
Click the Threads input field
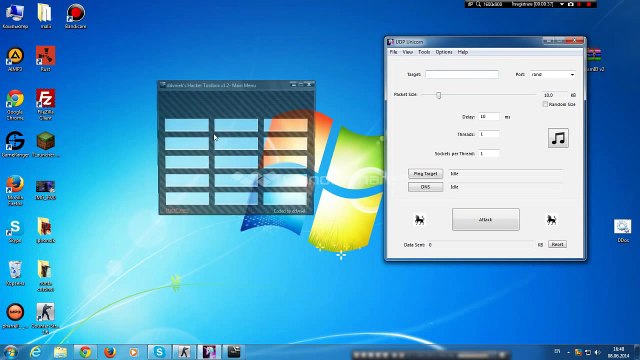(x=489, y=134)
